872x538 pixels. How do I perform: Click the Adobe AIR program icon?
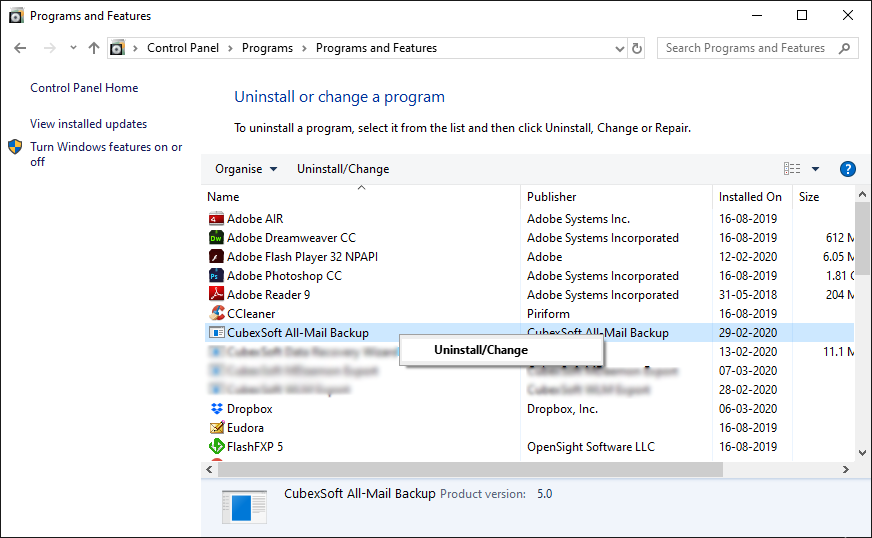click(x=216, y=219)
